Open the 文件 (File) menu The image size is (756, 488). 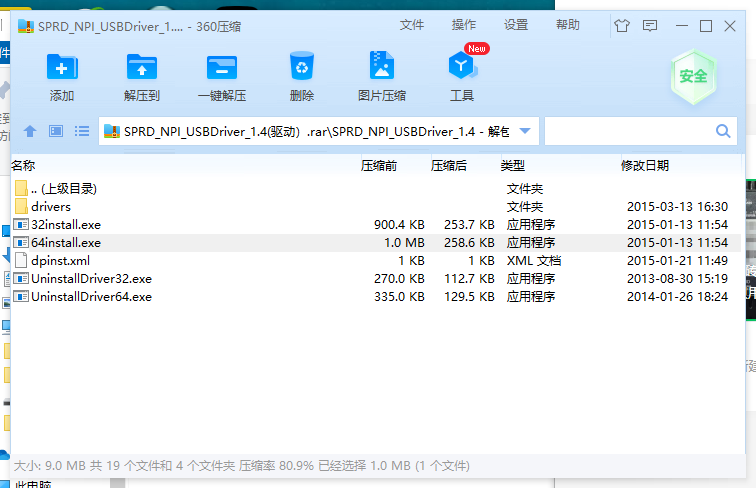[412, 25]
